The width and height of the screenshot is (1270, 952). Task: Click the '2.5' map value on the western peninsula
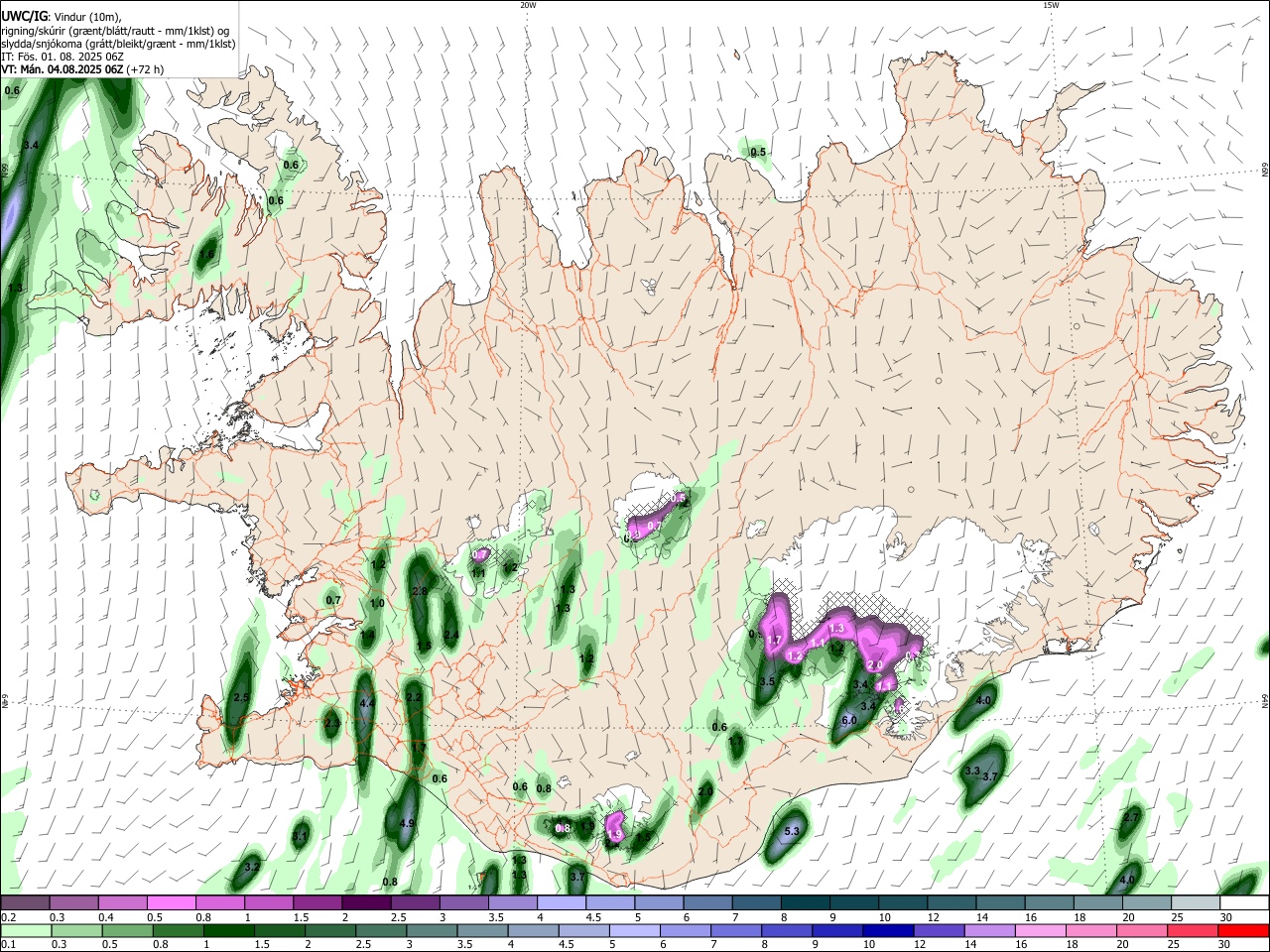(241, 698)
